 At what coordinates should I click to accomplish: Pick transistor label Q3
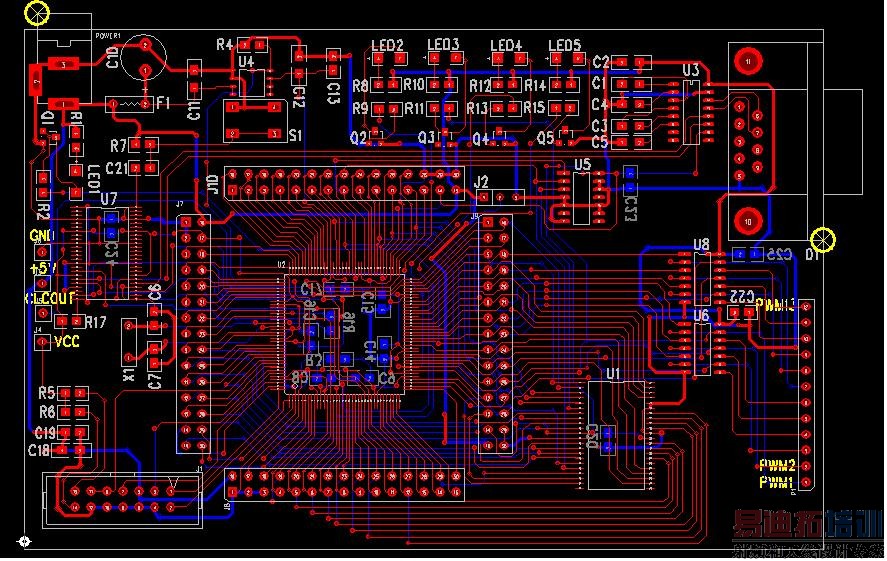426,138
